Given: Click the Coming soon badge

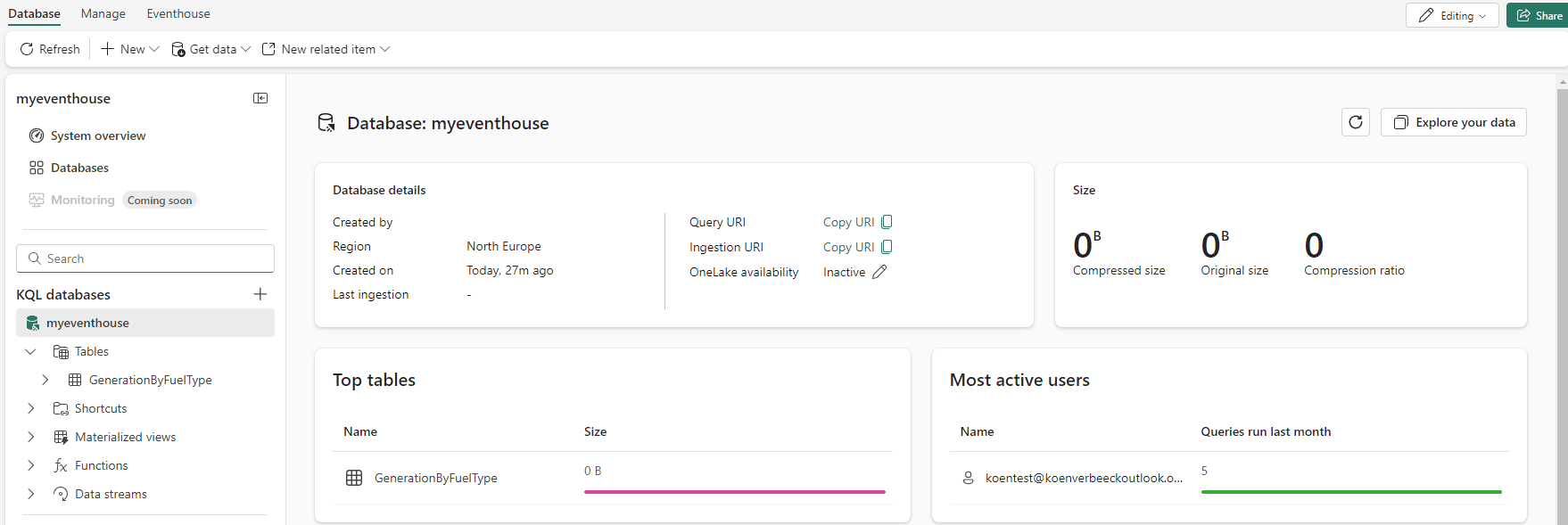Looking at the screenshot, I should coord(160,201).
